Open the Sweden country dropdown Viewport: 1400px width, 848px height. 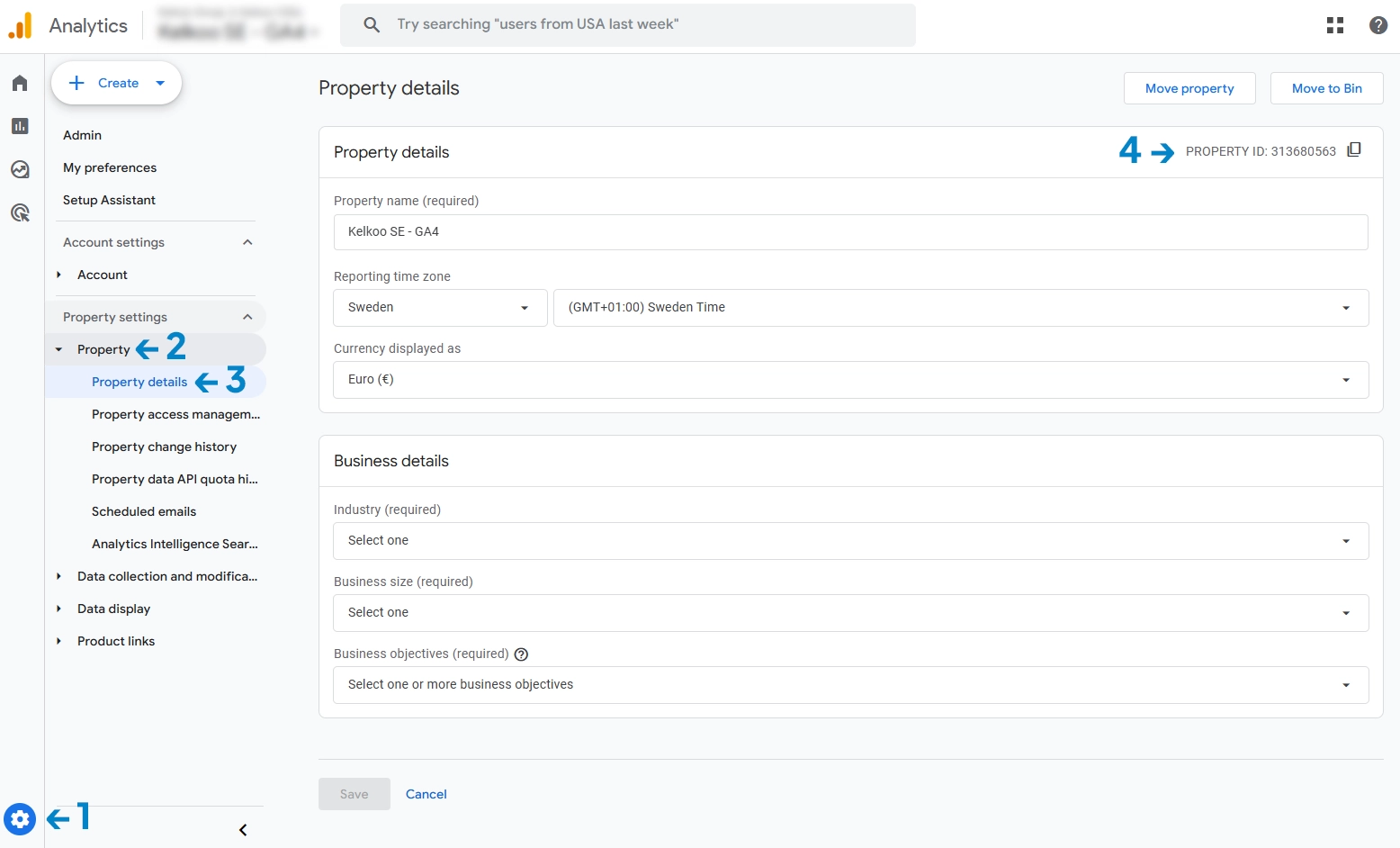pos(439,308)
